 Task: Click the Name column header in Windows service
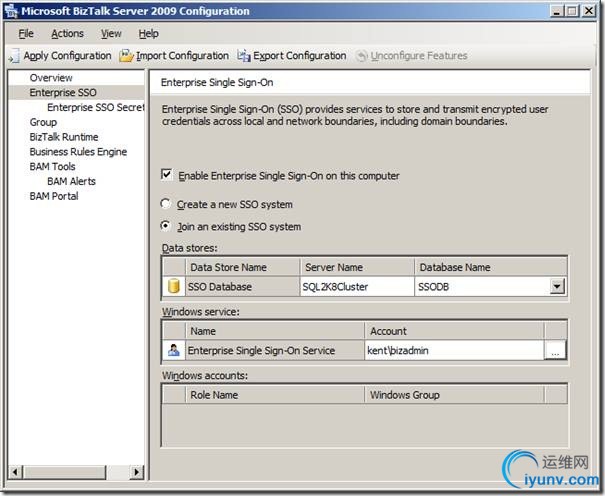pyautogui.click(x=274, y=331)
